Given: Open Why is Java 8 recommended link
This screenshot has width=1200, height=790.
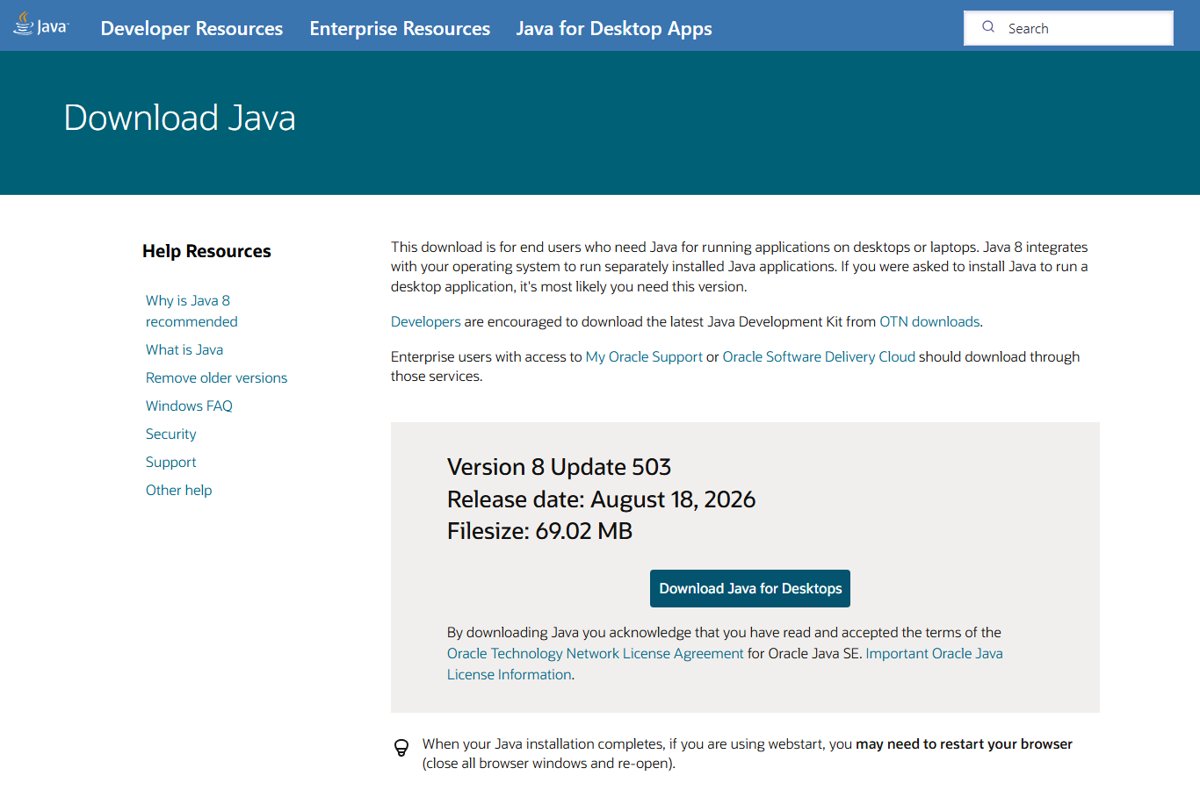Looking at the screenshot, I should tap(192, 311).
